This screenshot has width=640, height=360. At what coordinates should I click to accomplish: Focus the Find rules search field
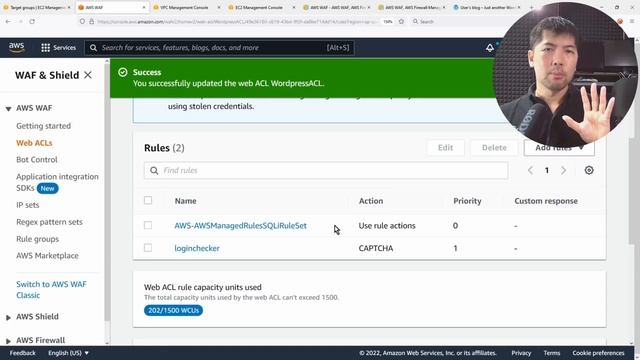pyautogui.click(x=326, y=170)
